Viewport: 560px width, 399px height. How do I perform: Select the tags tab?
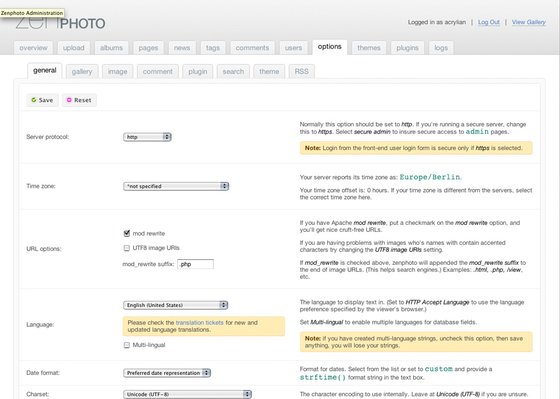click(212, 48)
